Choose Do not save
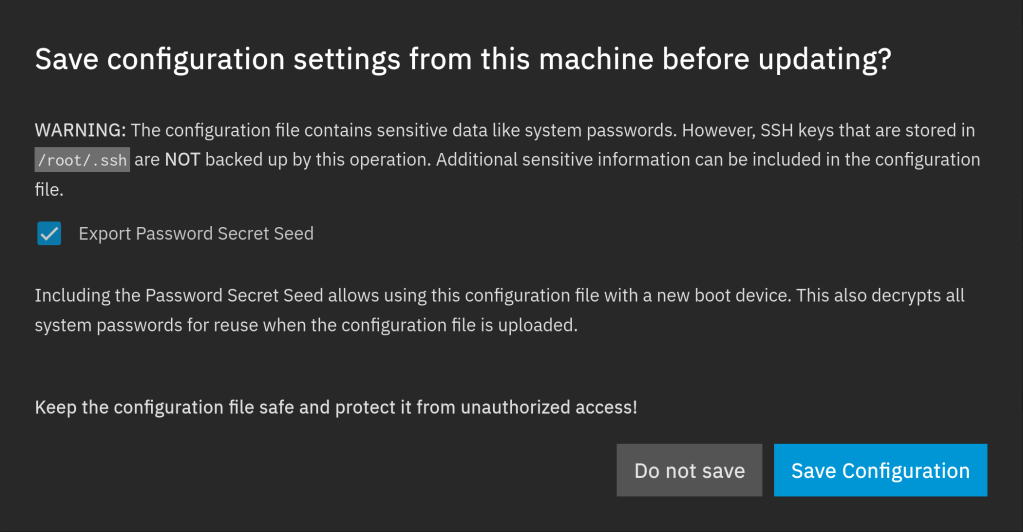The width and height of the screenshot is (1023, 532). (689, 470)
